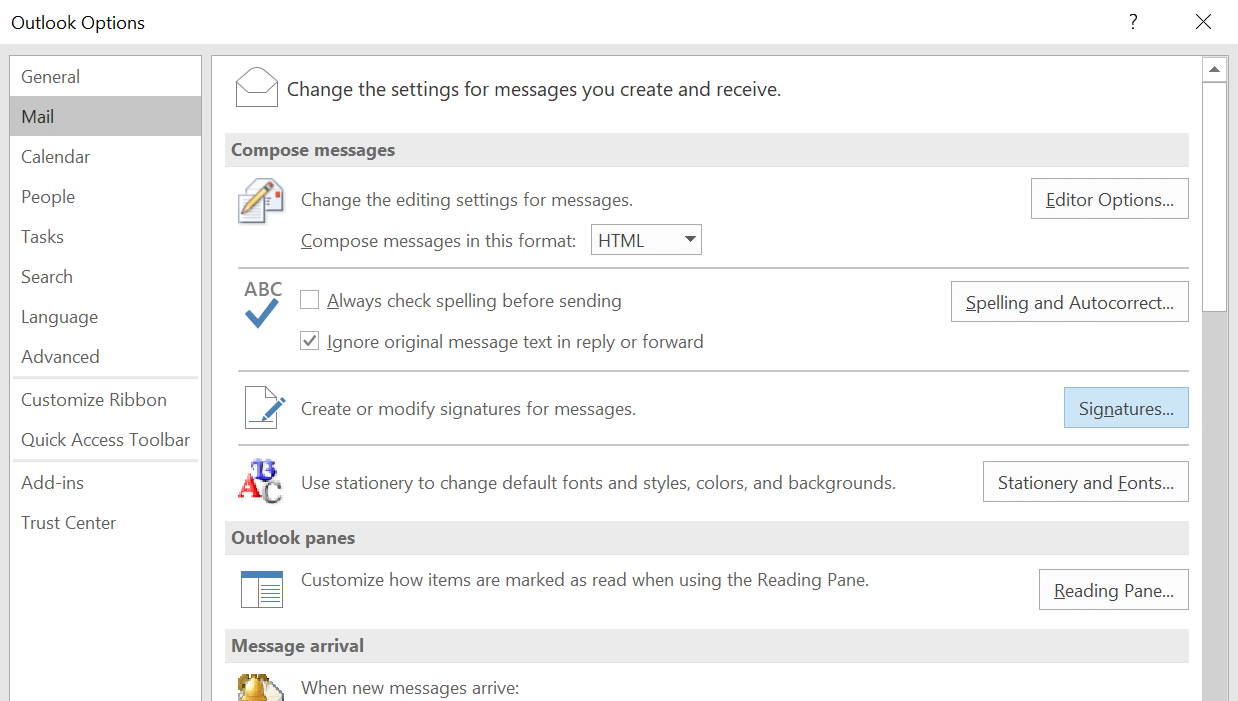Close the Outlook Options dialog
The image size is (1238, 701).
pos(1203,22)
